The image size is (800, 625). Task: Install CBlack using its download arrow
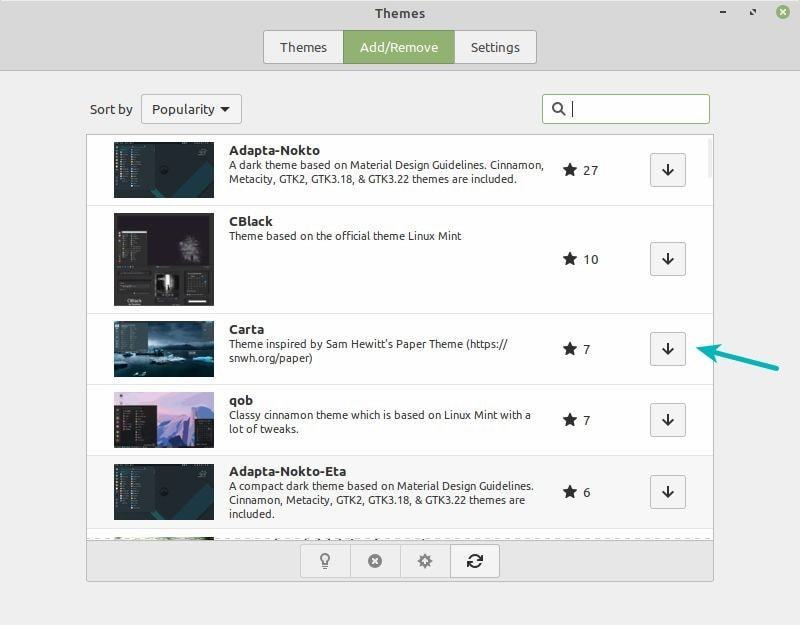point(667,259)
